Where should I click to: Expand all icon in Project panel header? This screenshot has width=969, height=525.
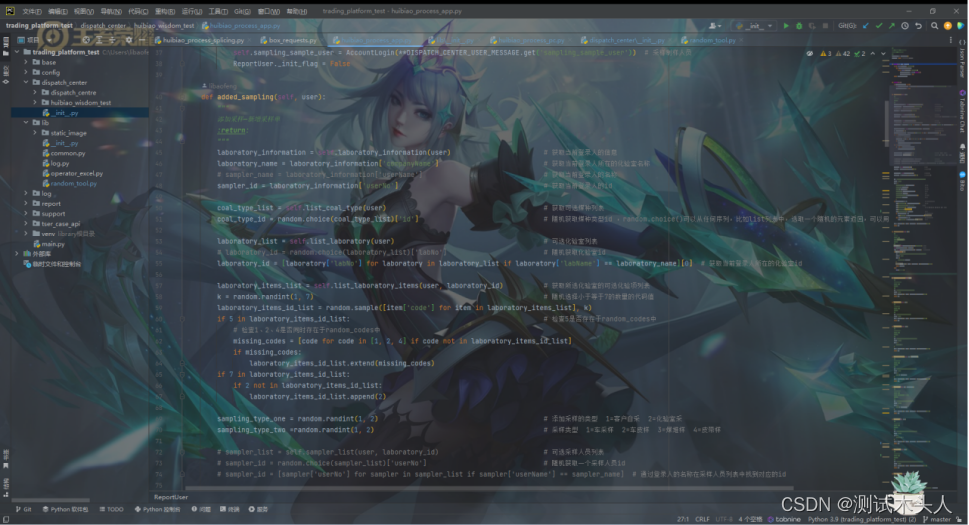pos(99,40)
